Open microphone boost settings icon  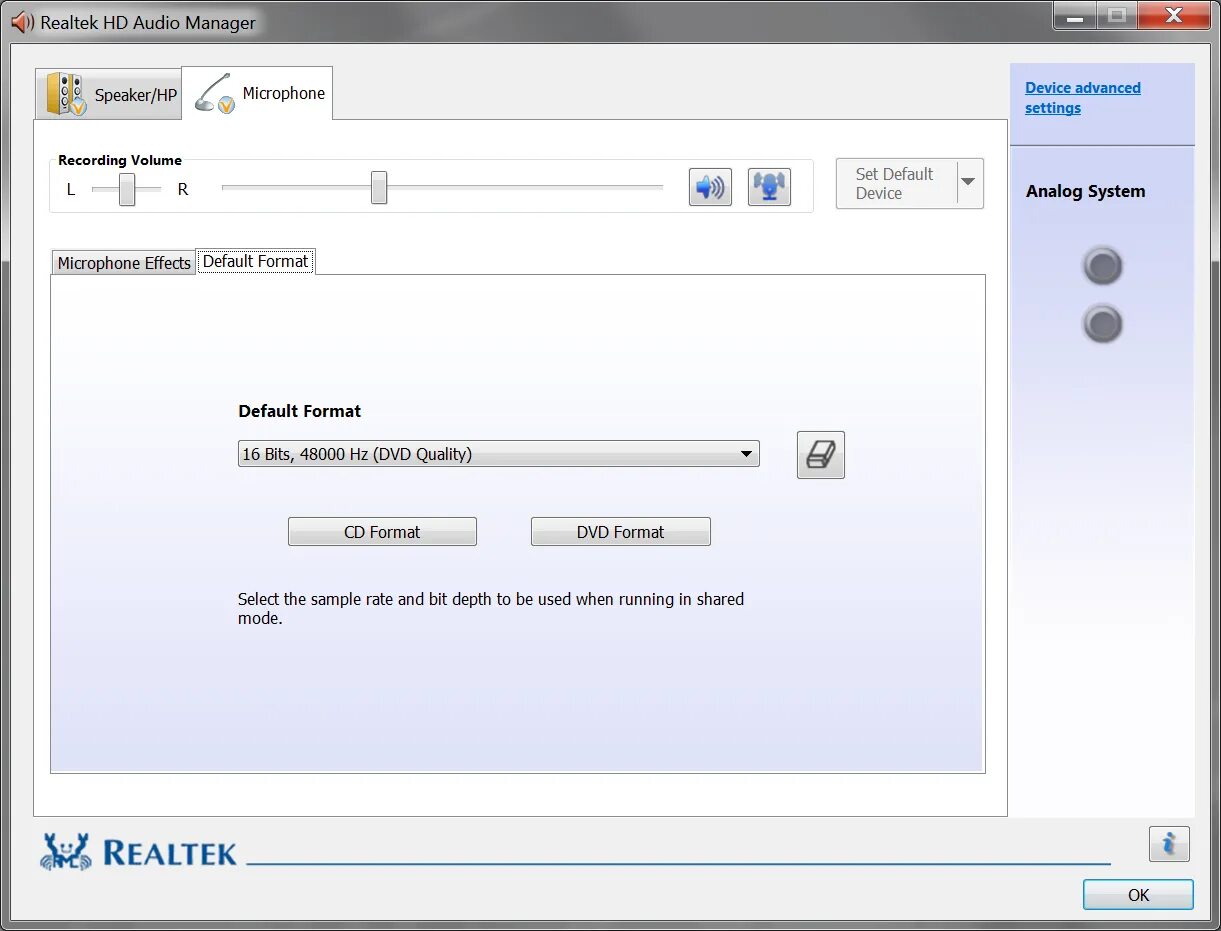769,187
